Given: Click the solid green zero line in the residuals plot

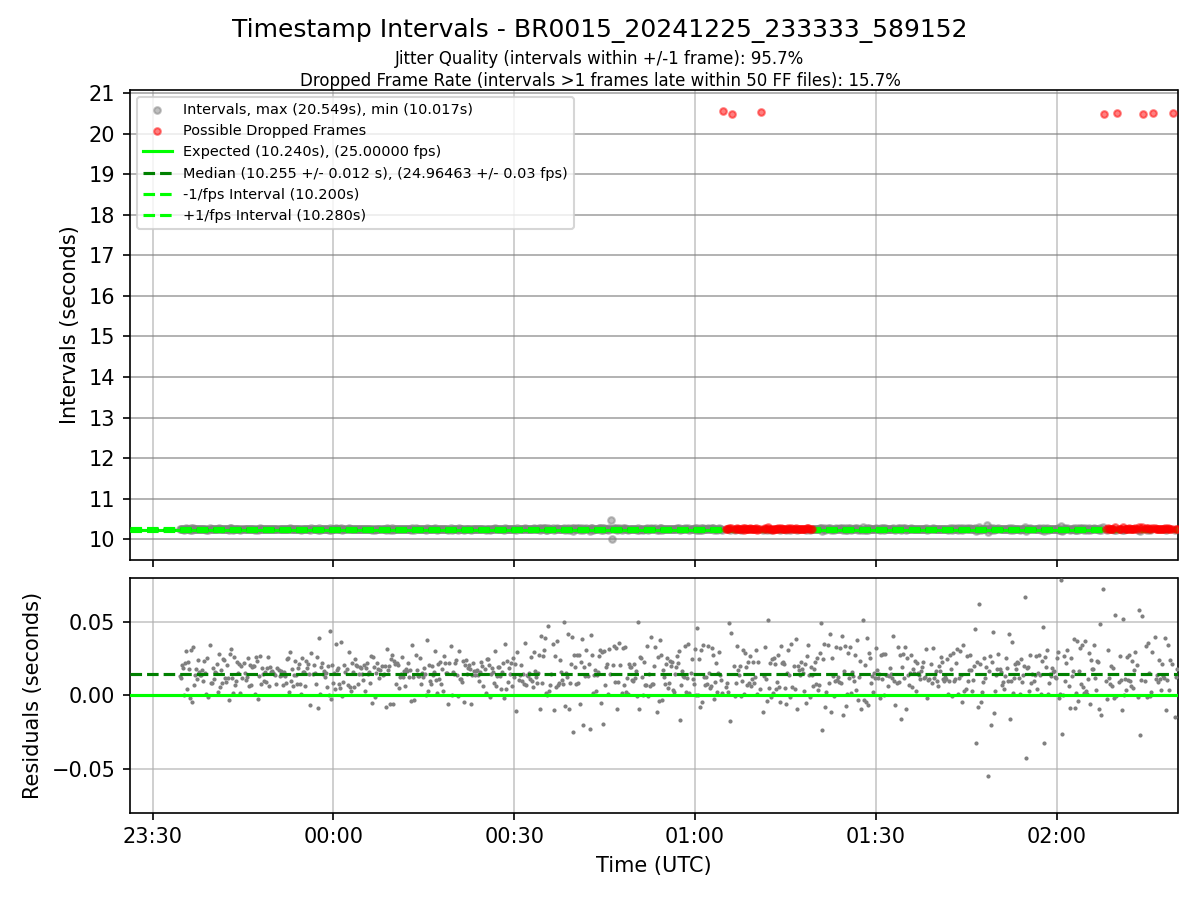Looking at the screenshot, I should tap(653, 695).
